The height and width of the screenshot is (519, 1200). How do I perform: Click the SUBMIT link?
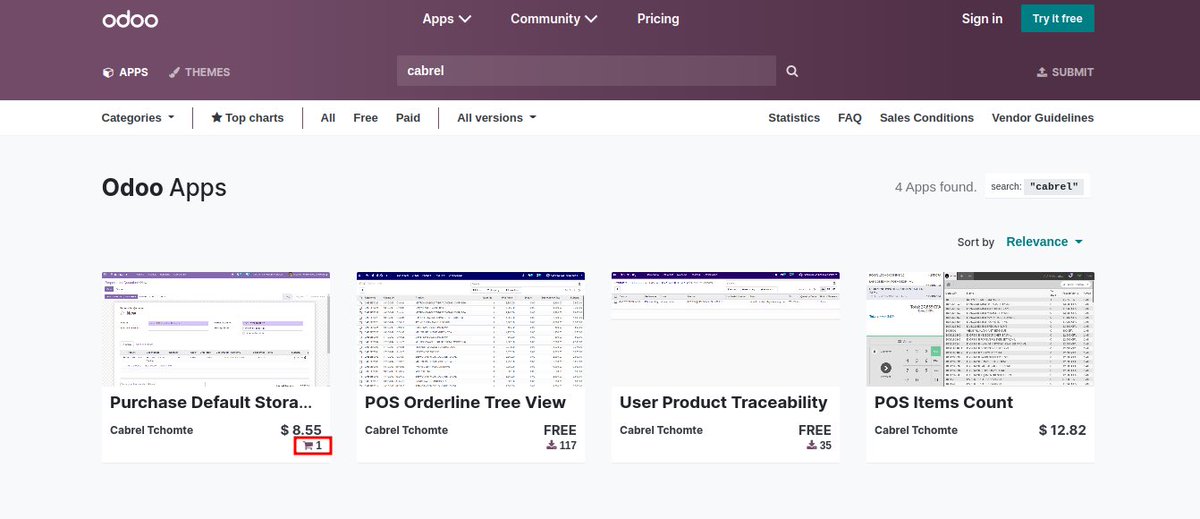pyautogui.click(x=1065, y=72)
